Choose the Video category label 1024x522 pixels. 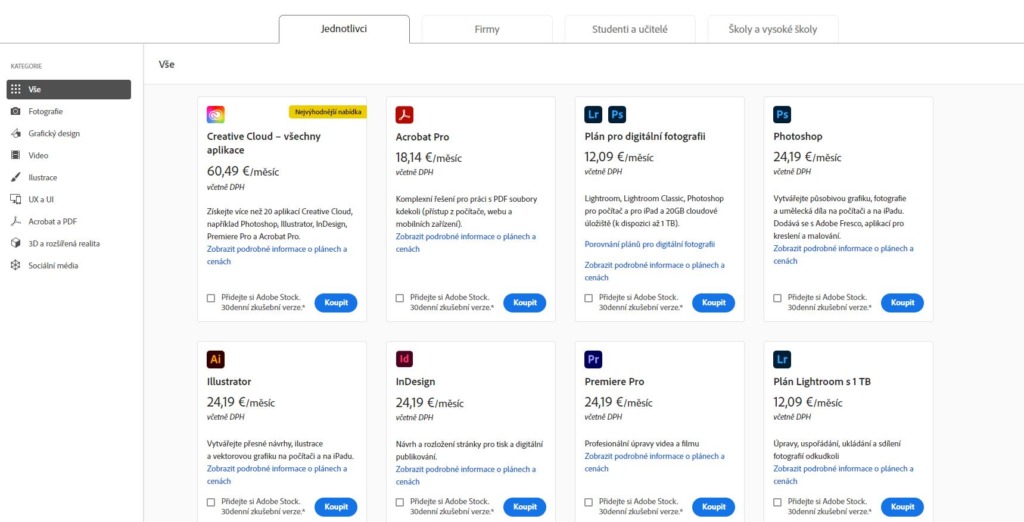(x=38, y=155)
